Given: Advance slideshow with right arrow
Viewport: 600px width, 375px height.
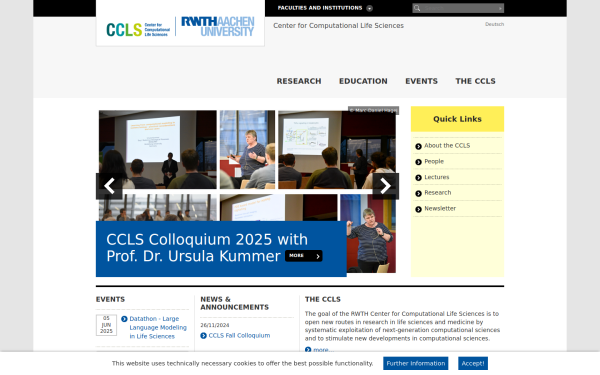Looking at the screenshot, I should [386, 186].
